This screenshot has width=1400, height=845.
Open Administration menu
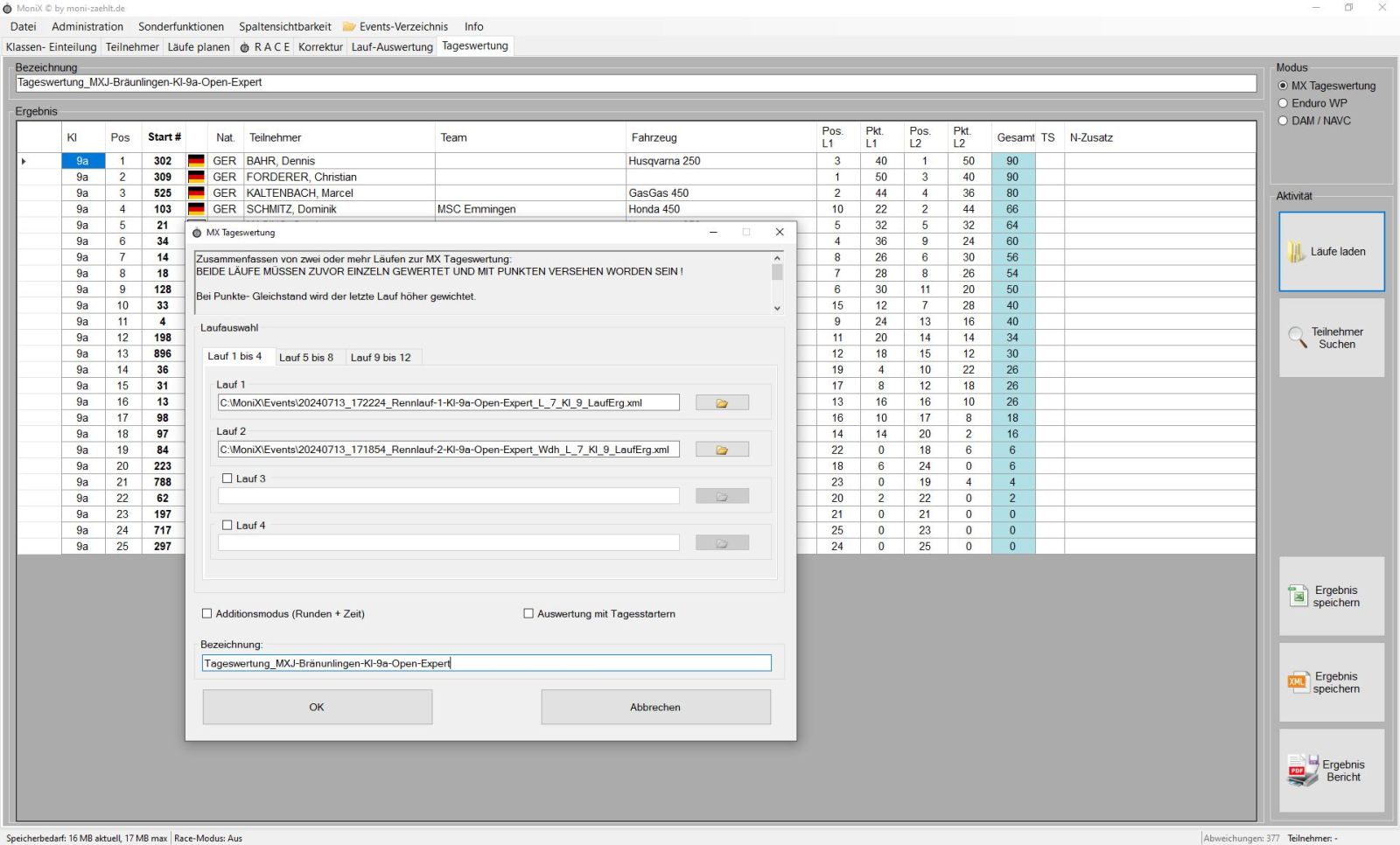[87, 27]
